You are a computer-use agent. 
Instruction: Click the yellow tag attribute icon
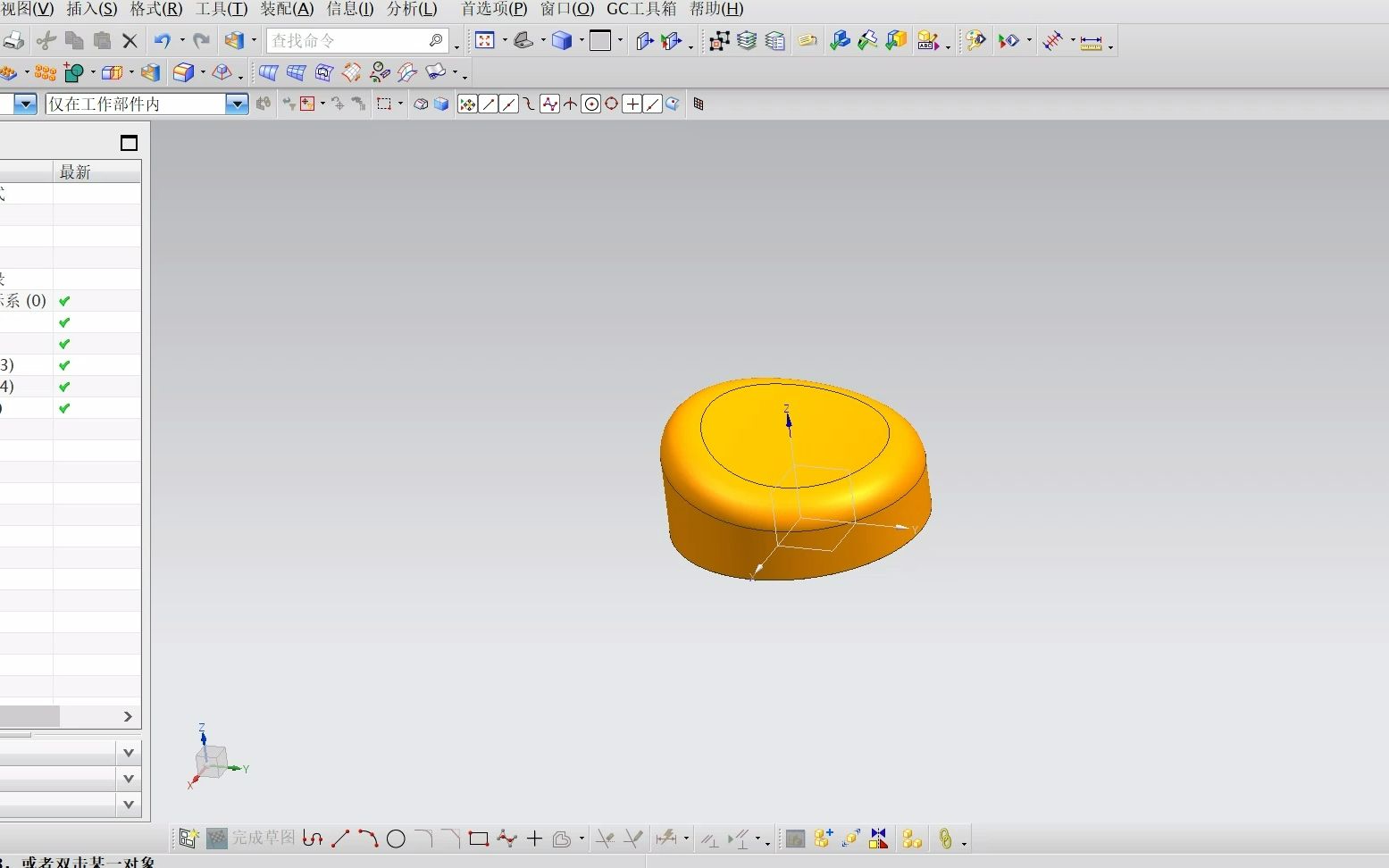point(807,40)
